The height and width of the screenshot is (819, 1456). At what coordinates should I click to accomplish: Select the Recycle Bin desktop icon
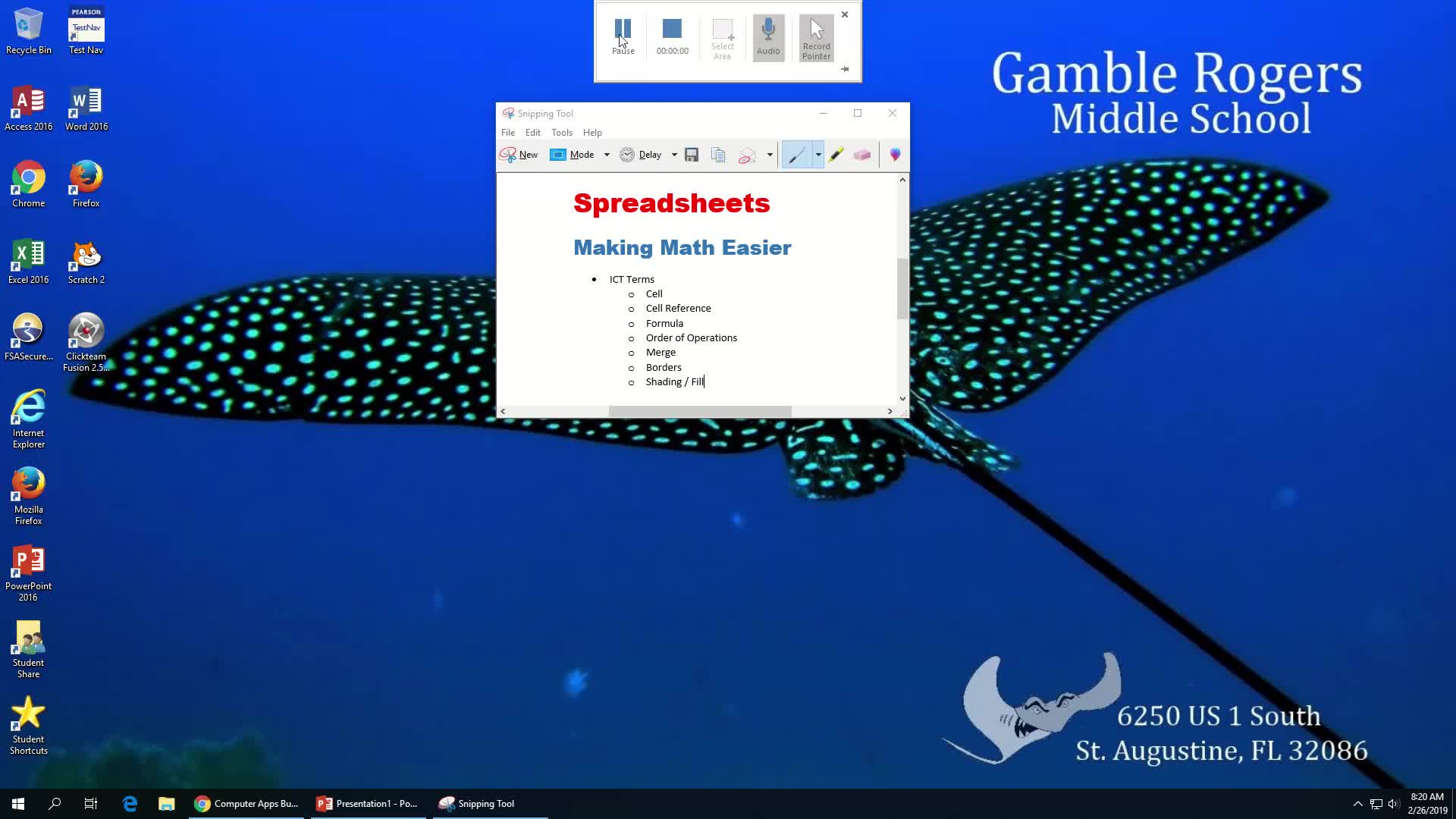[29, 31]
